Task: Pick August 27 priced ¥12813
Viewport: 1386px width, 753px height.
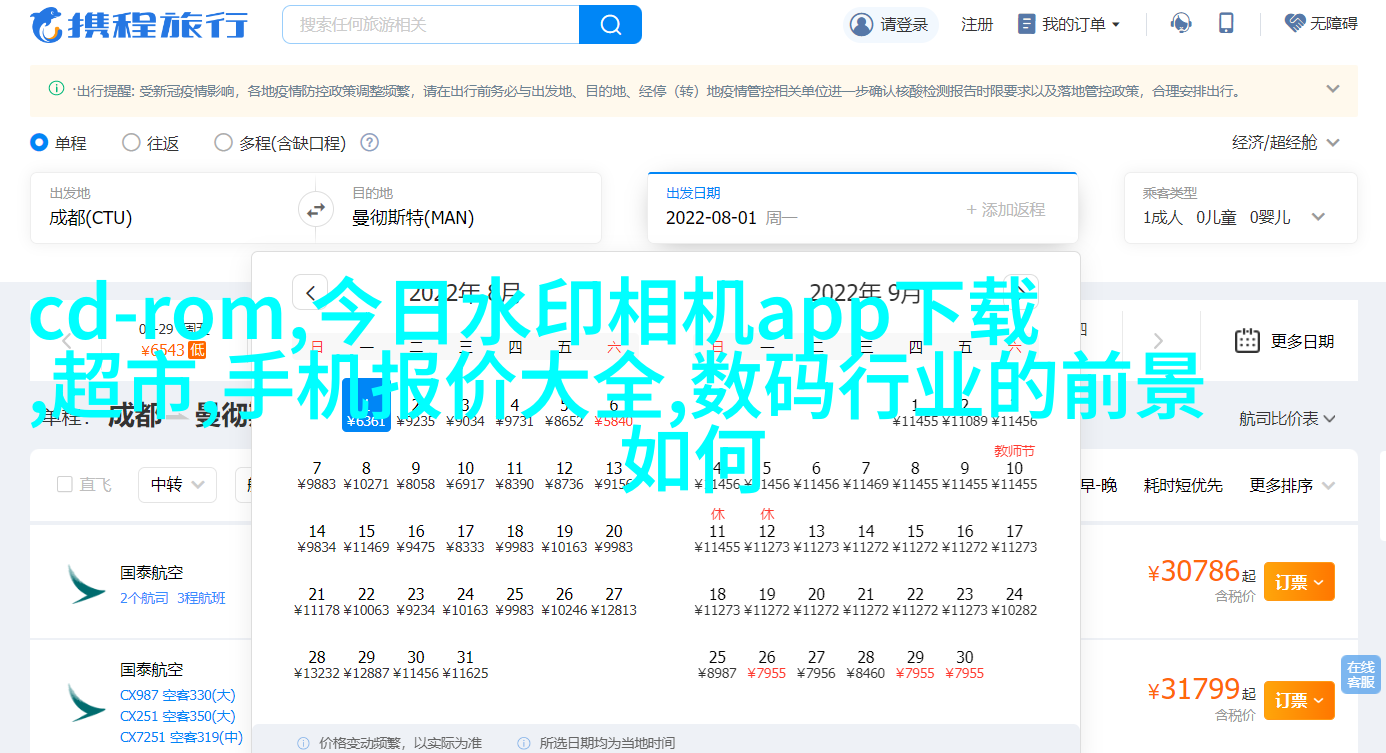Action: coord(614,601)
